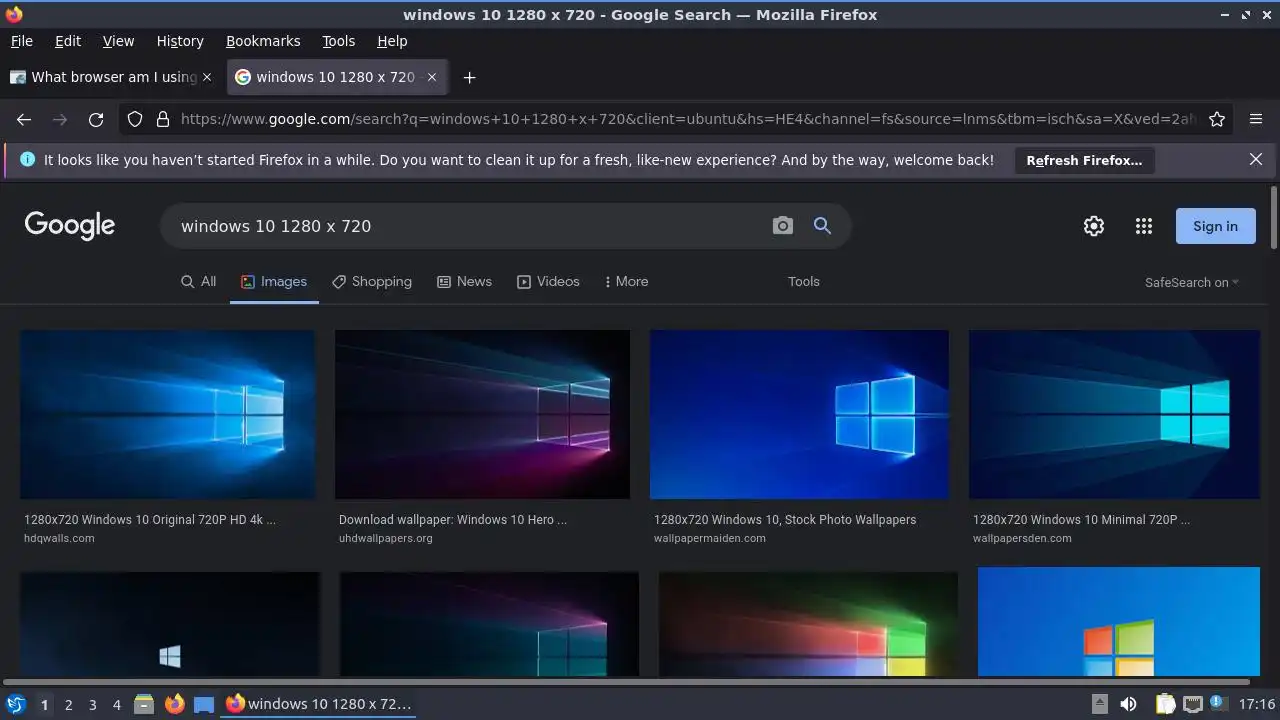Click the uhdwallpapers.org source text
Image resolution: width=1280 pixels, height=720 pixels.
[x=386, y=538]
